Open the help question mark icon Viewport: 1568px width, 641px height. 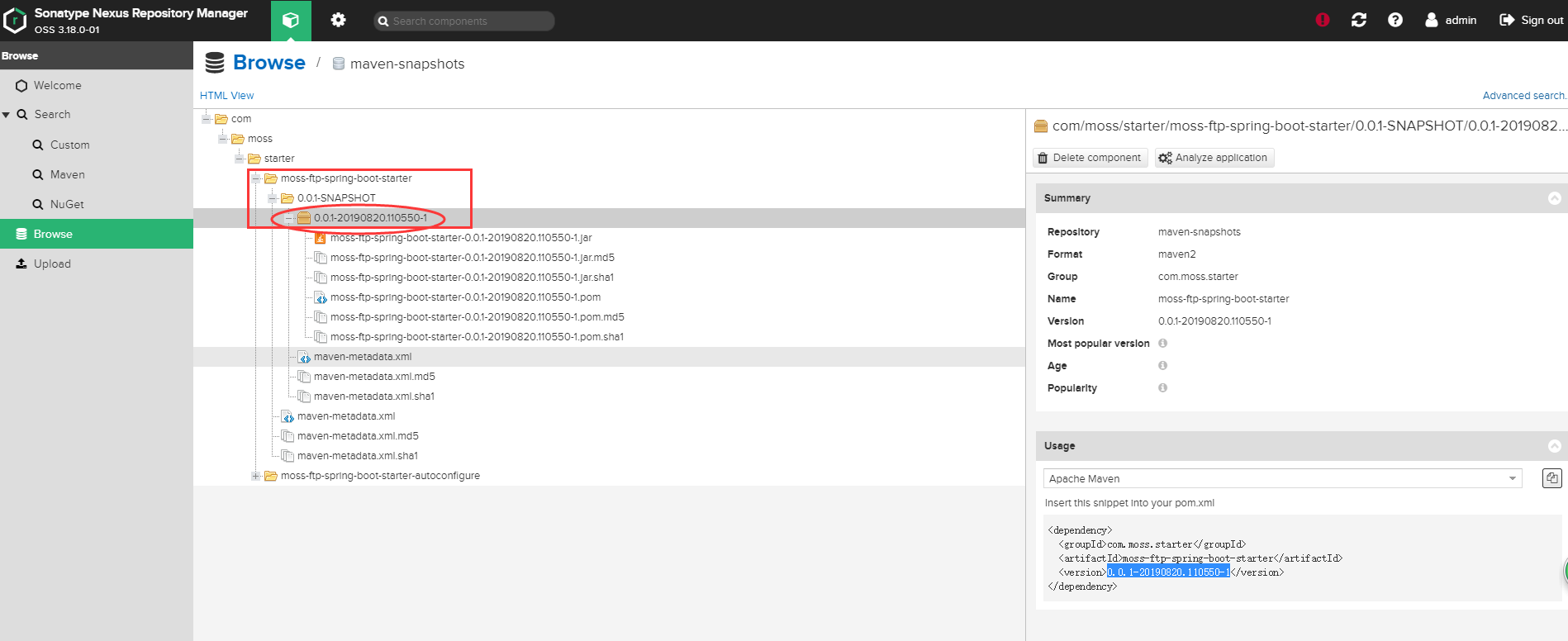pyautogui.click(x=1395, y=20)
